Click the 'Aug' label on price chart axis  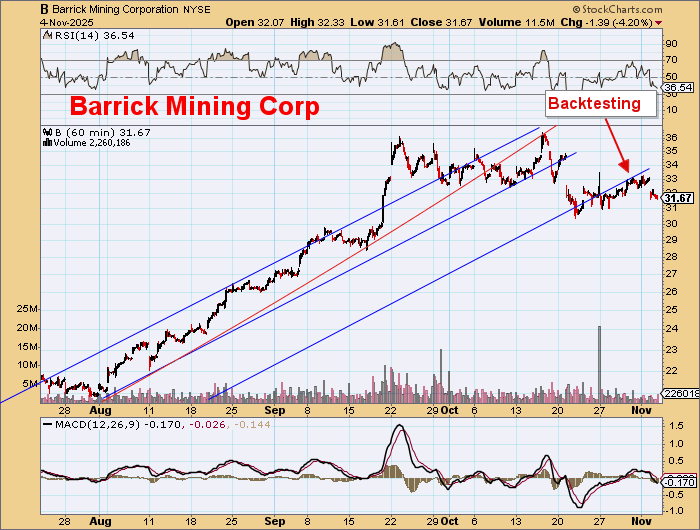pyautogui.click(x=100, y=410)
